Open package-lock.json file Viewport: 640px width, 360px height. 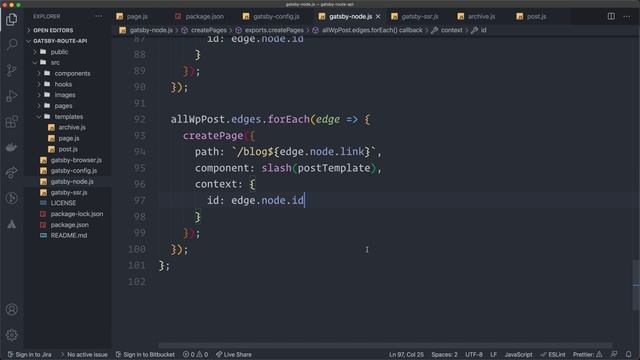77,214
